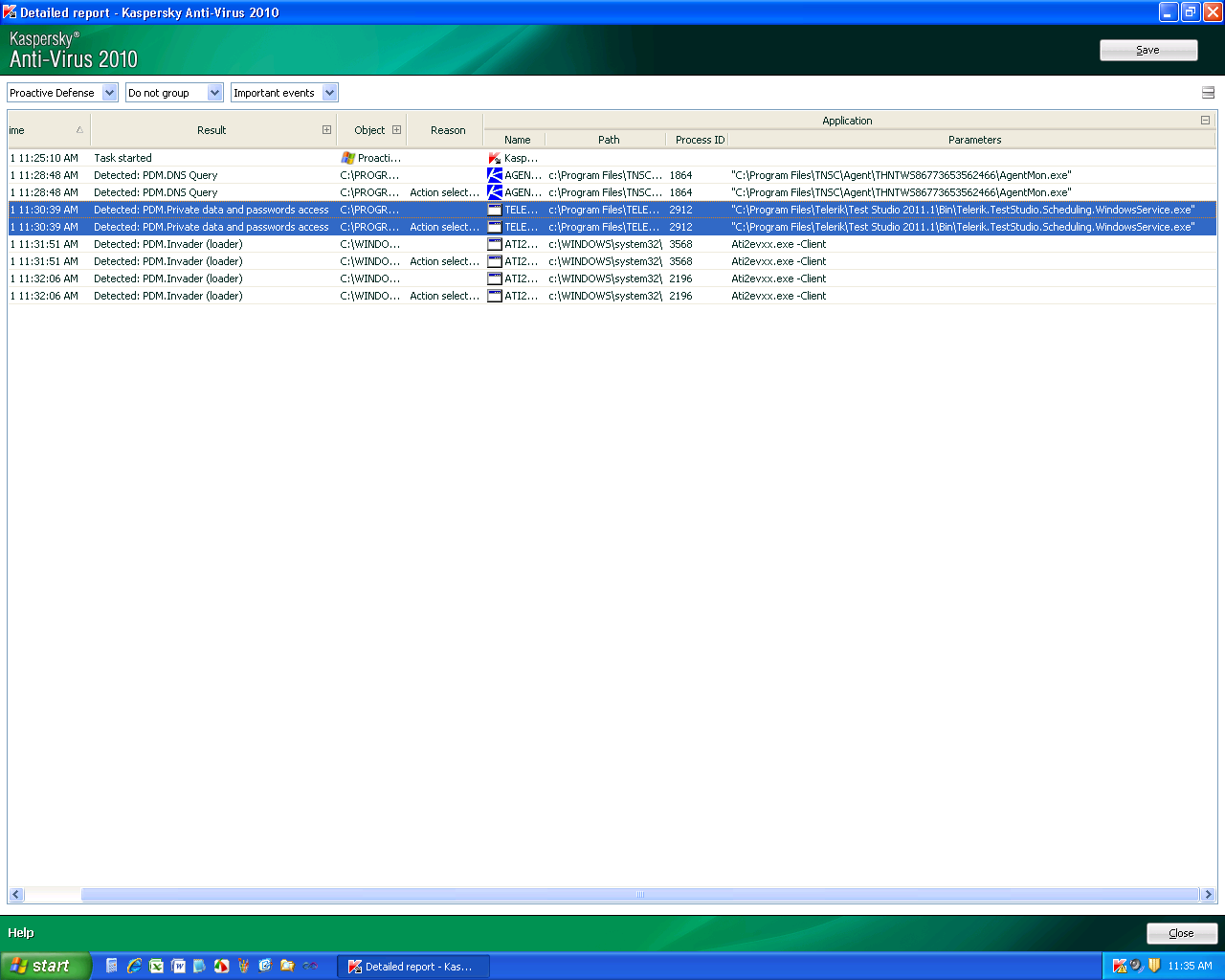Click the Kaspersky logo in the title bar
The image size is (1225, 980).
pos(10,12)
